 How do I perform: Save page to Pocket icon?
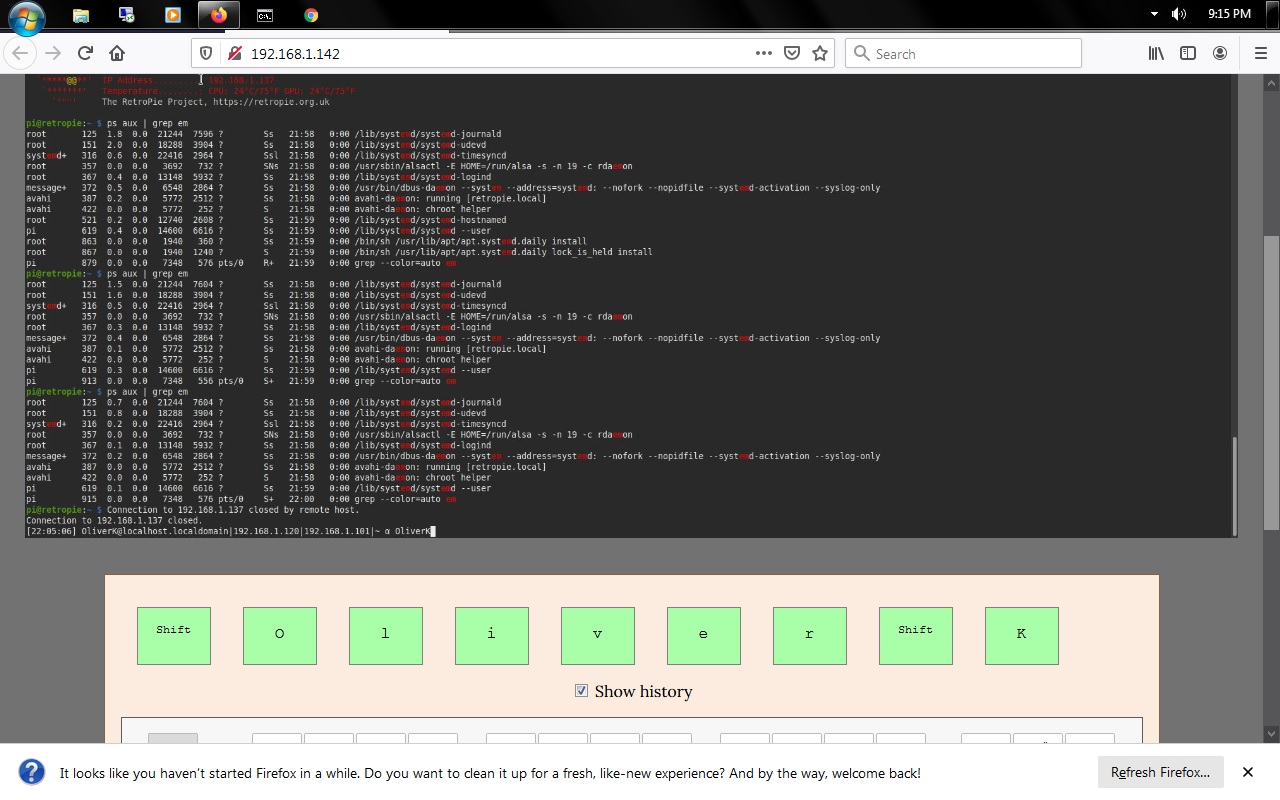793,53
